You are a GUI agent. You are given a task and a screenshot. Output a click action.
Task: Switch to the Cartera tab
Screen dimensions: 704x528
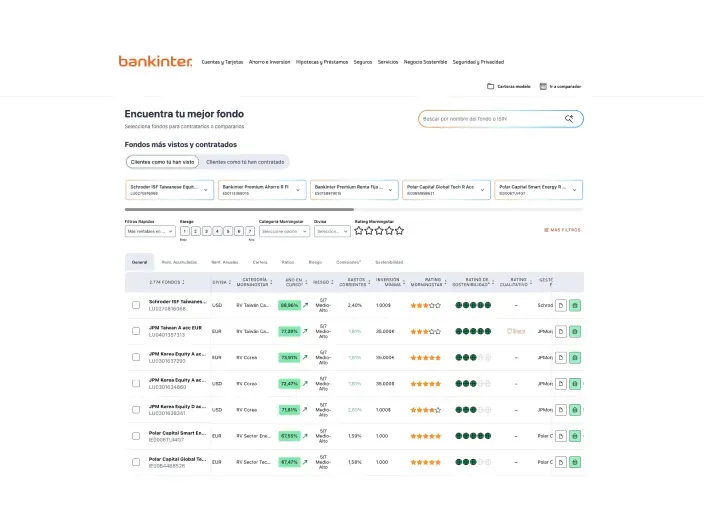coord(260,262)
